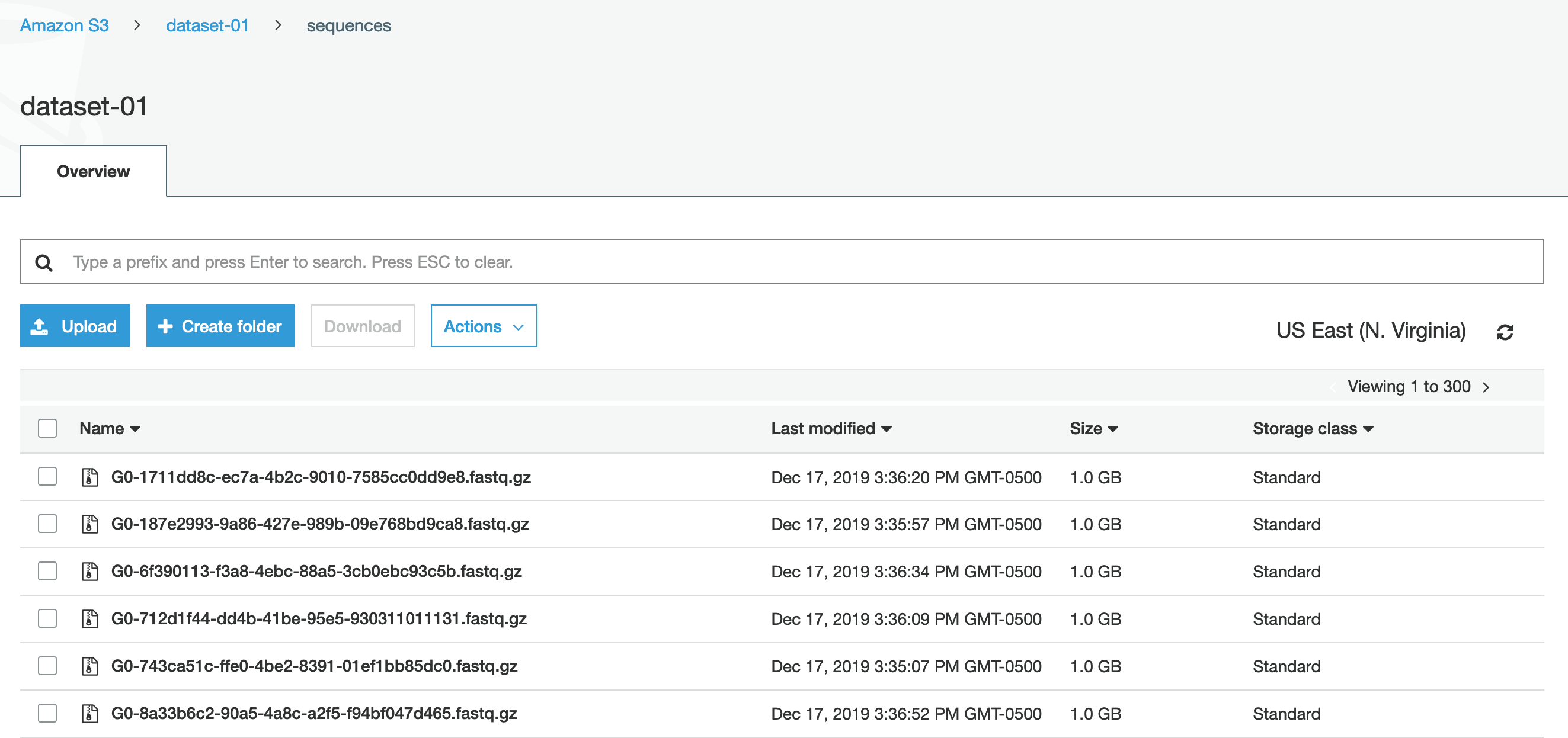Click the plus icon on Create folder button
Image resolution: width=1568 pixels, height=738 pixels.
click(x=165, y=326)
